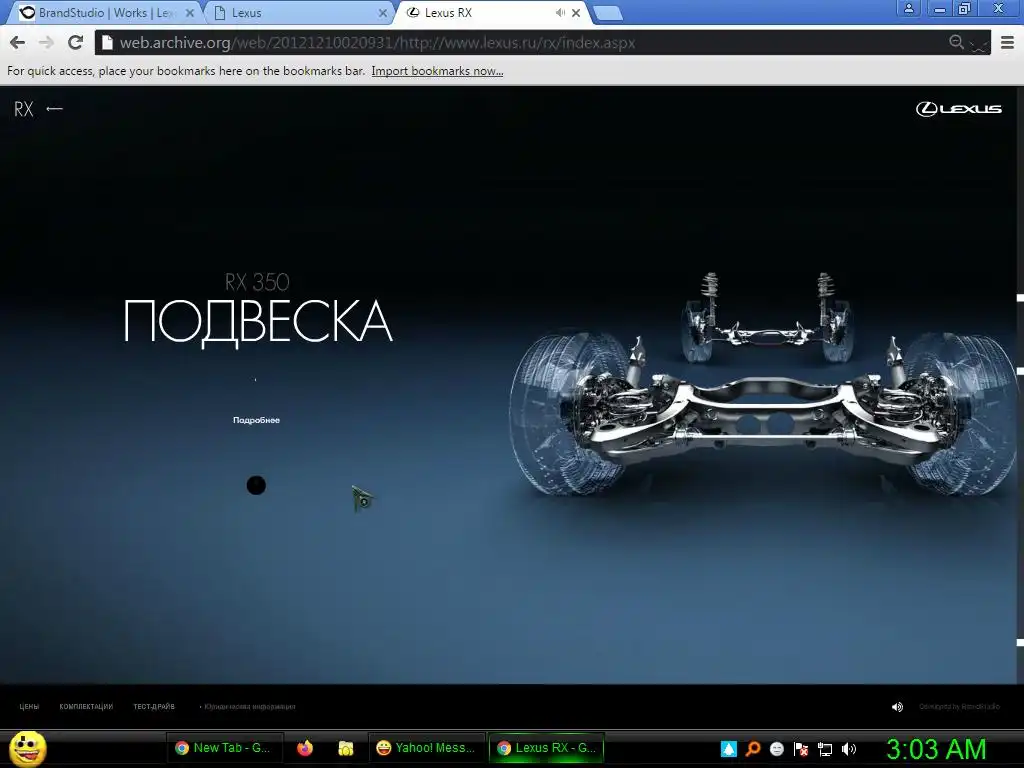Click the Подробнее link
The height and width of the screenshot is (768, 1024).
tap(256, 420)
